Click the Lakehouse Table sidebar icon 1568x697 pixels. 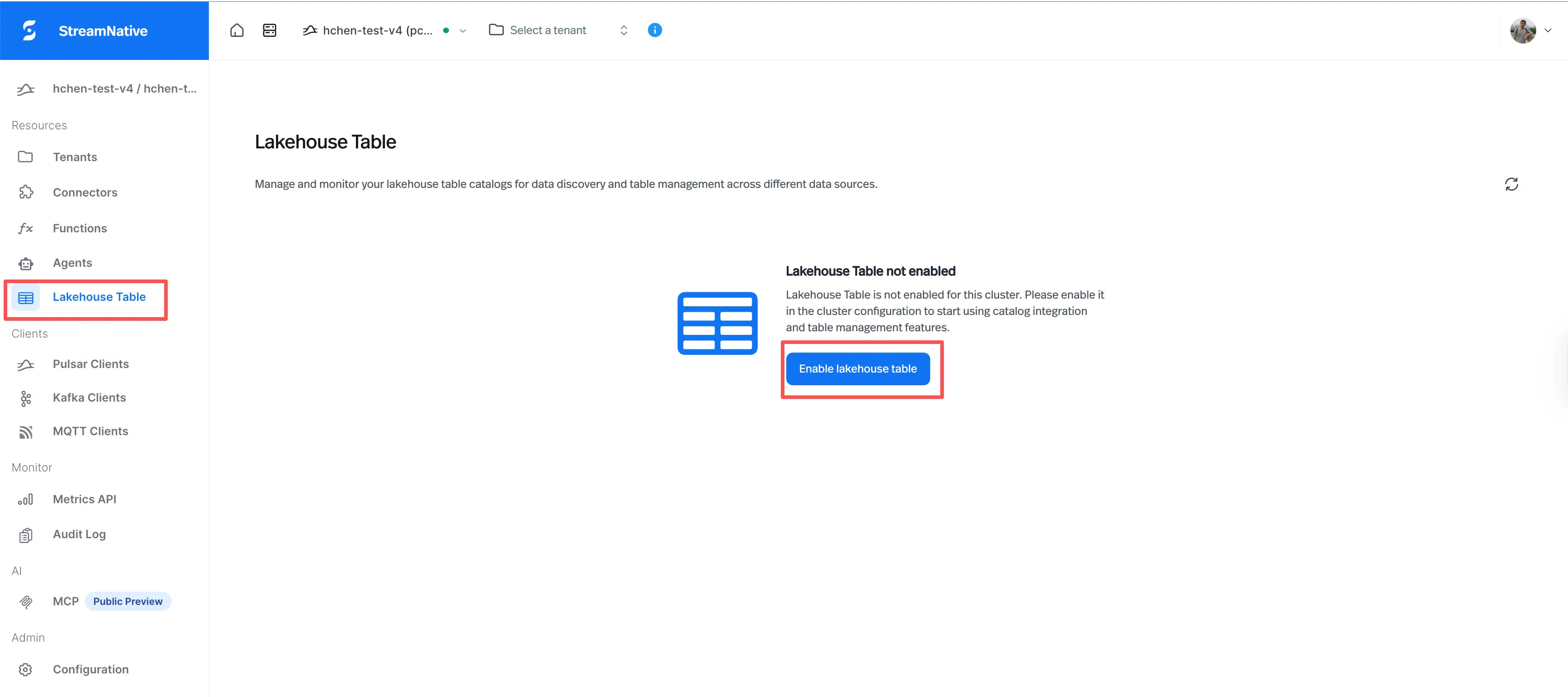[25, 297]
